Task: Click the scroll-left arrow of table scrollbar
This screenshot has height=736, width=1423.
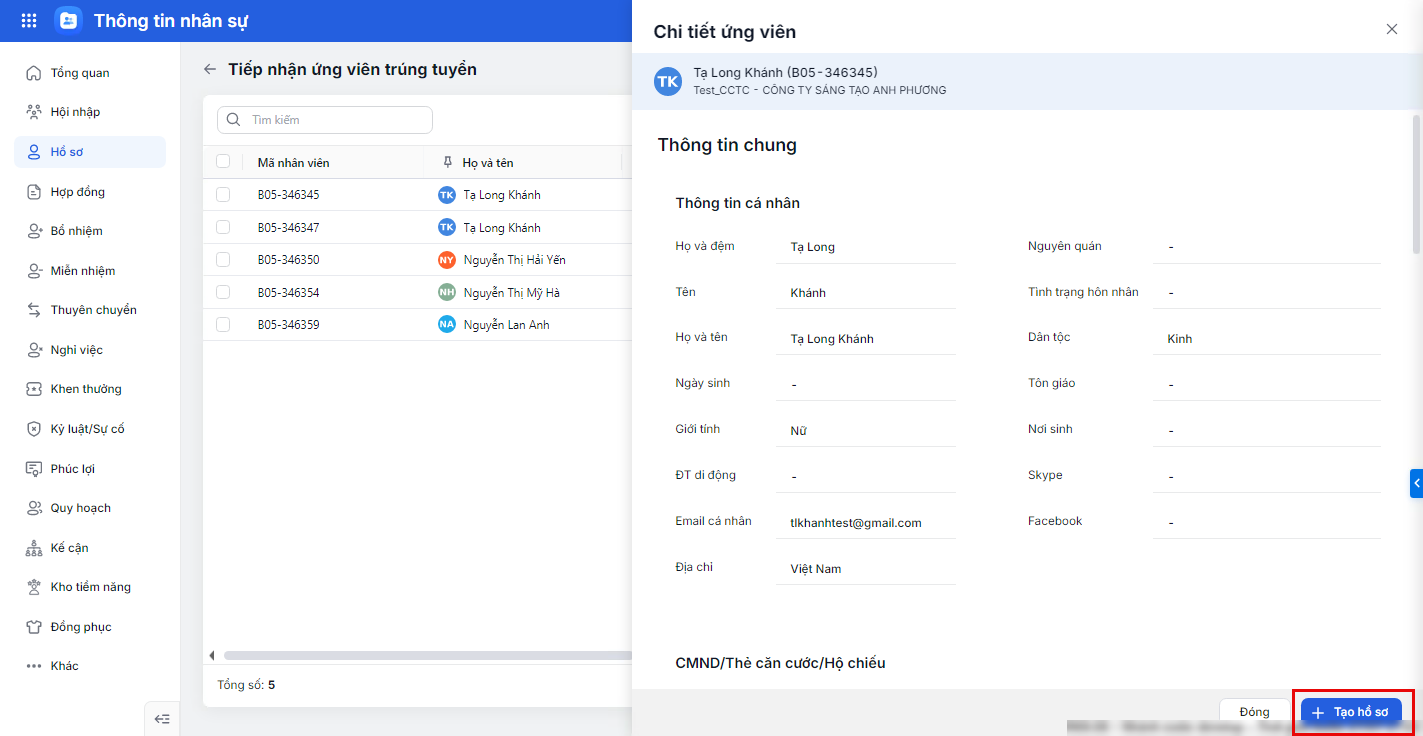Action: 211,656
